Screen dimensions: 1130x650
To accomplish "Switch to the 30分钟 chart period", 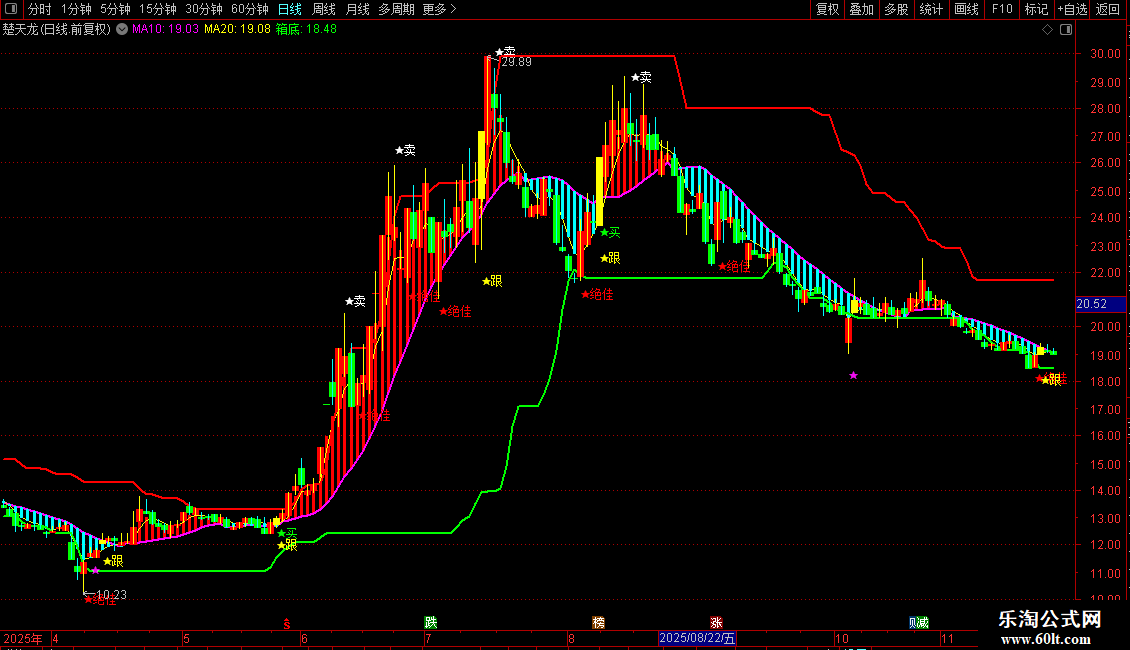I will [204, 9].
